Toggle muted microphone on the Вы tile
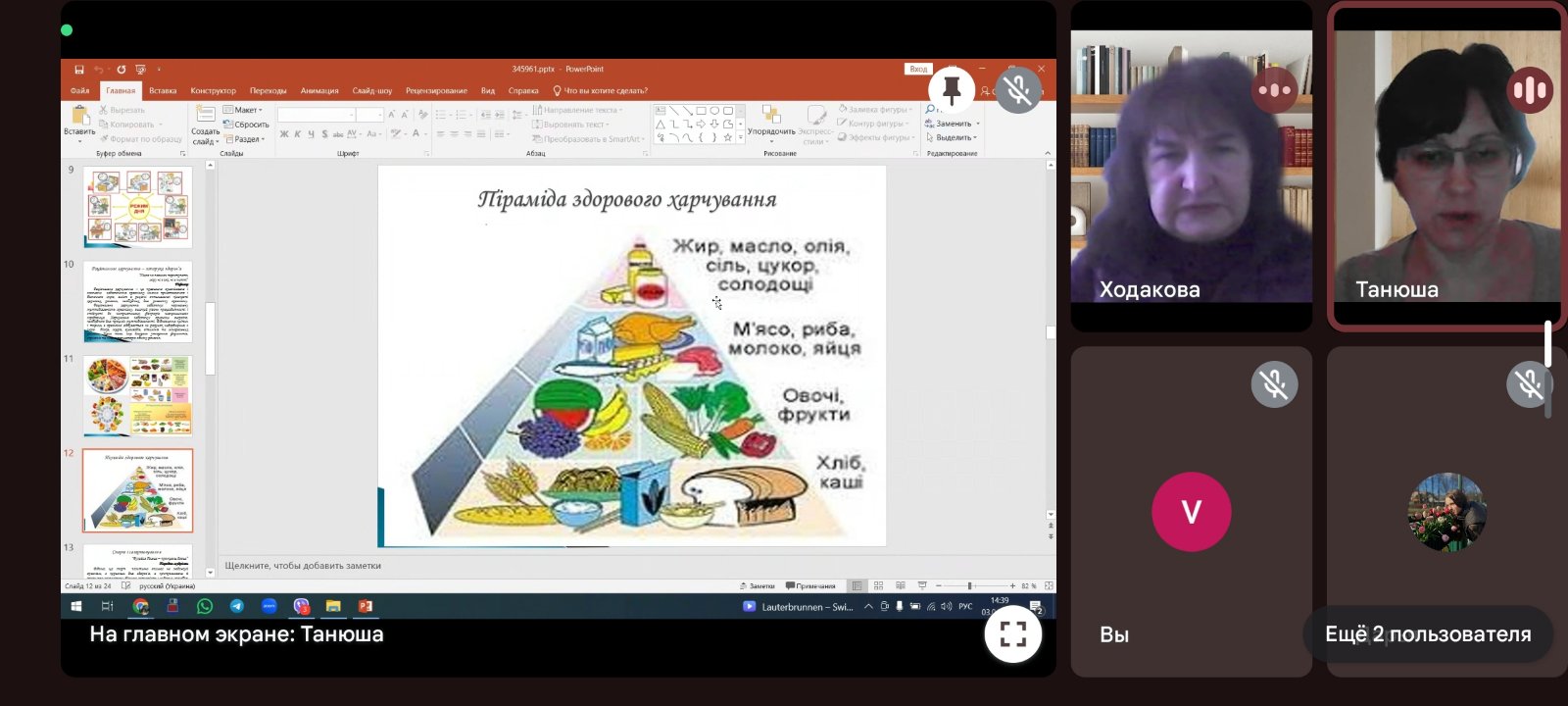This screenshot has width=1568, height=706. [x=1274, y=384]
